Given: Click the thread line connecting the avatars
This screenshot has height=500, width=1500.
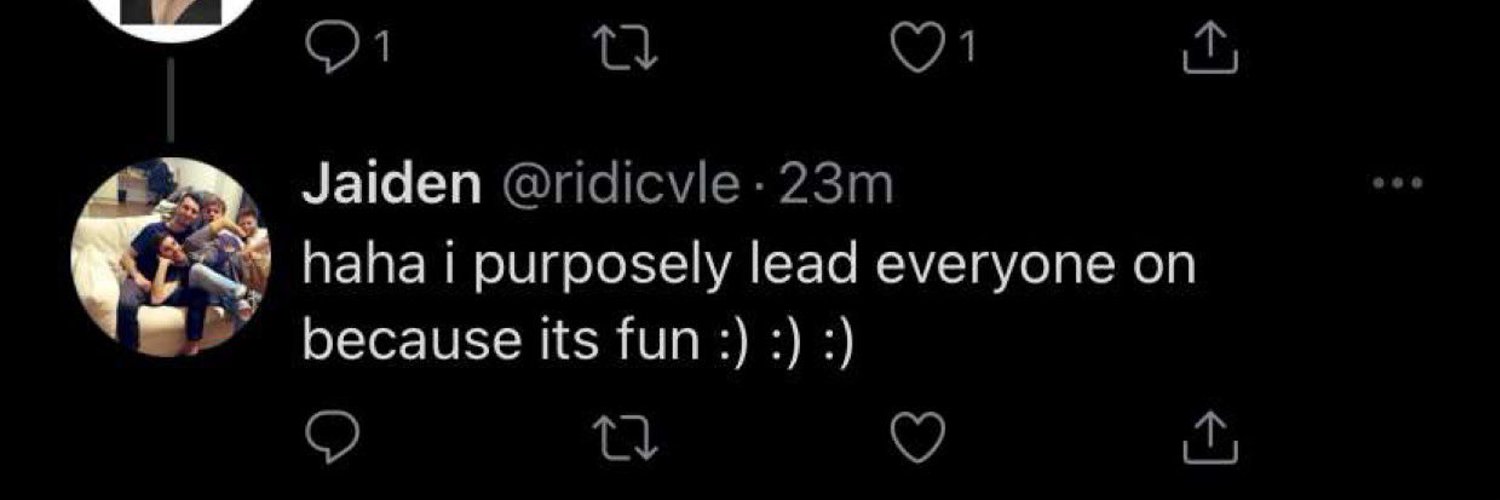Looking at the screenshot, I should pos(170,98).
